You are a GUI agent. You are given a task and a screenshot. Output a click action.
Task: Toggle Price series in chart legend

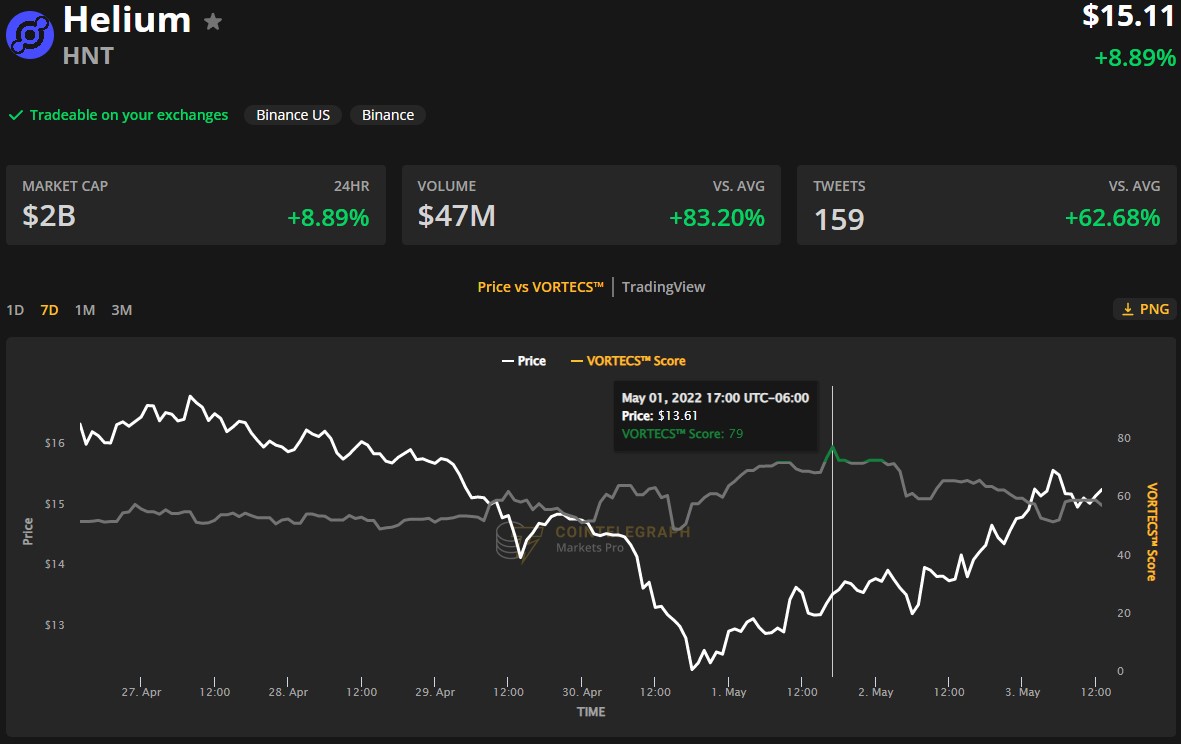(x=523, y=361)
